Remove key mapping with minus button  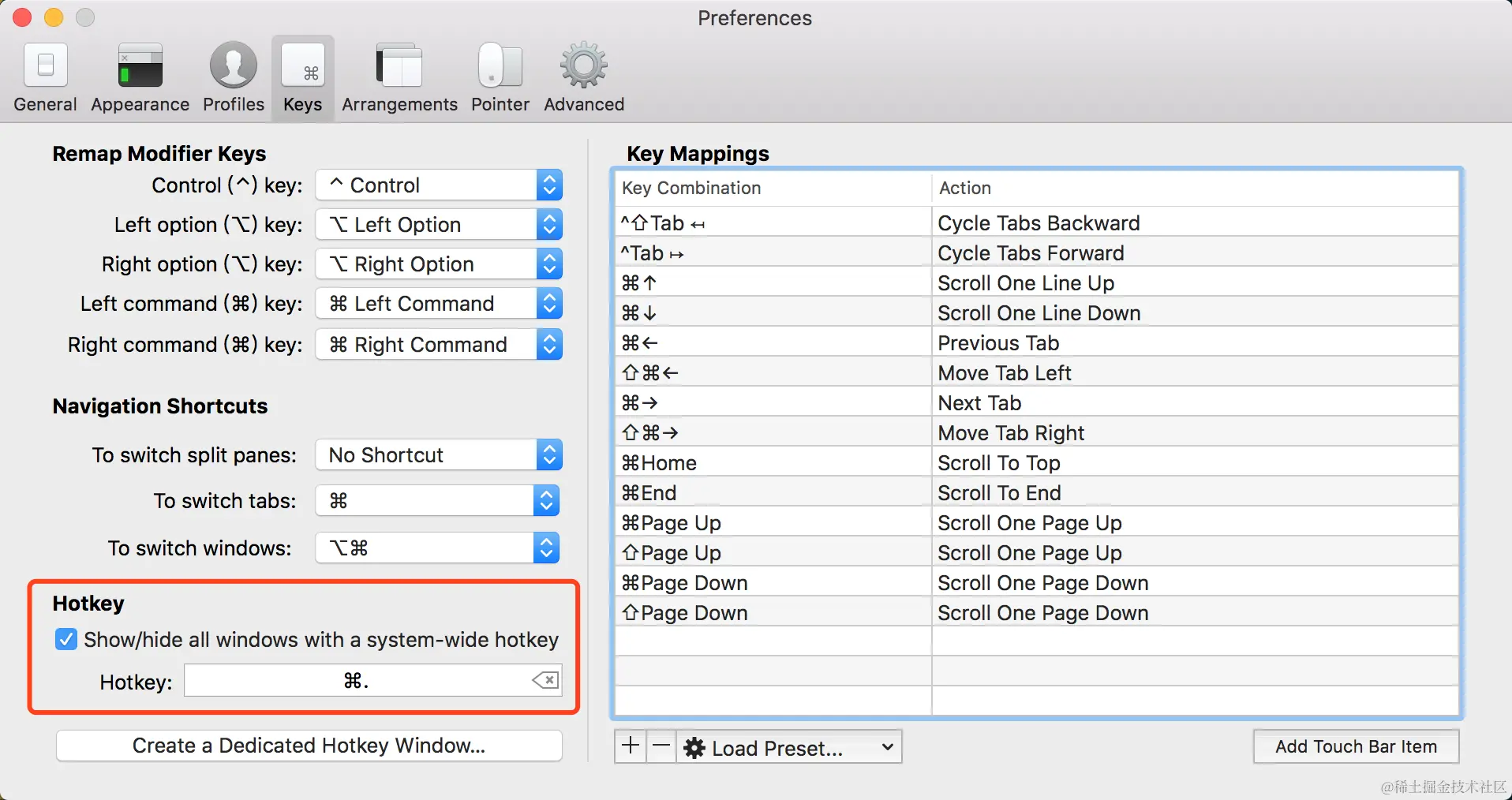pyautogui.click(x=661, y=746)
